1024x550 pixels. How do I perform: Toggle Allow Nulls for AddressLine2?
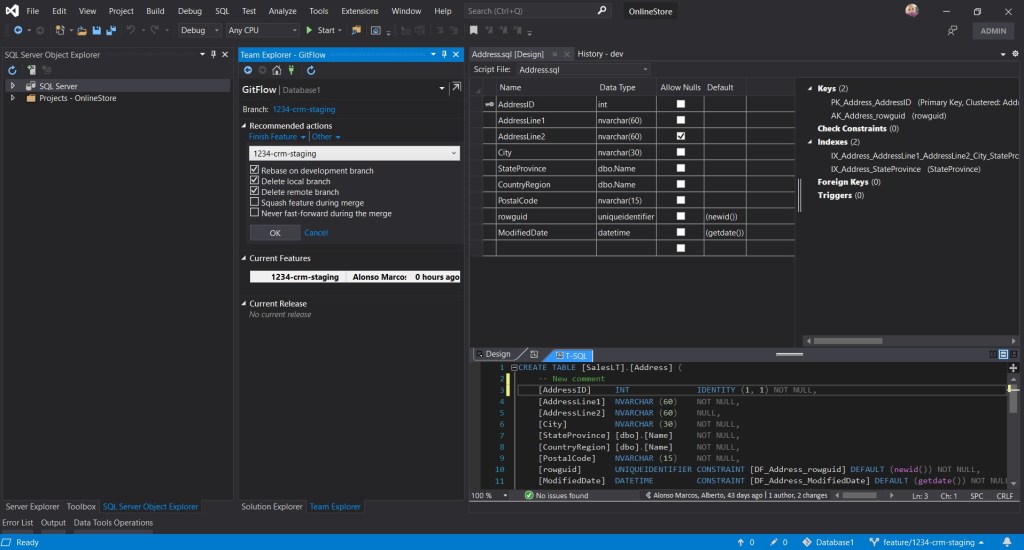(x=681, y=136)
